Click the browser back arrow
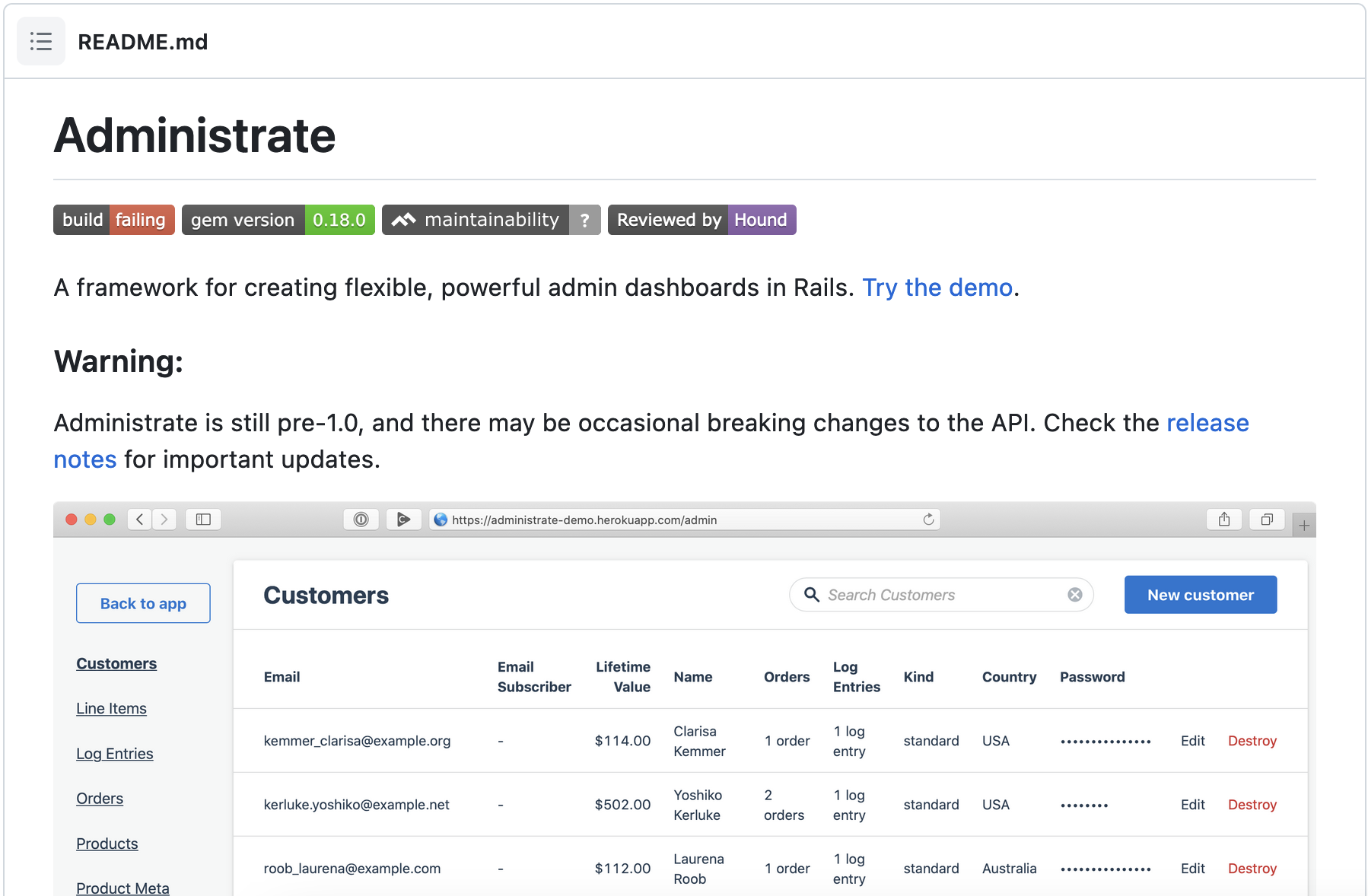Viewport: 1368px width, 896px height. 139,519
